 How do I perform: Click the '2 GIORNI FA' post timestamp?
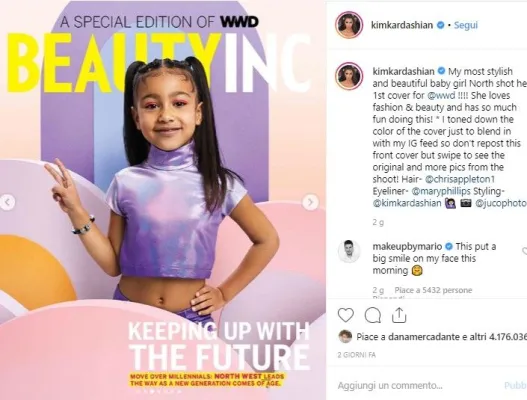point(357,355)
